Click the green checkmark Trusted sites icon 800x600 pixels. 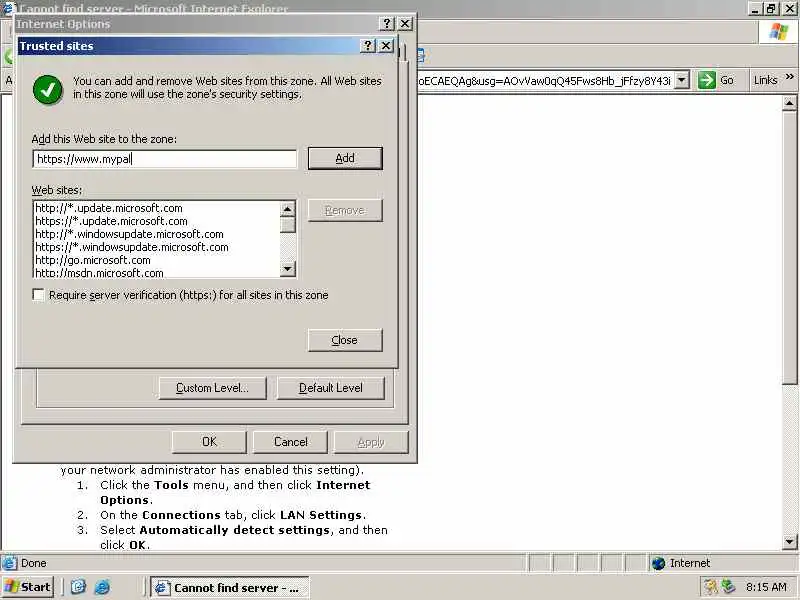(x=48, y=90)
